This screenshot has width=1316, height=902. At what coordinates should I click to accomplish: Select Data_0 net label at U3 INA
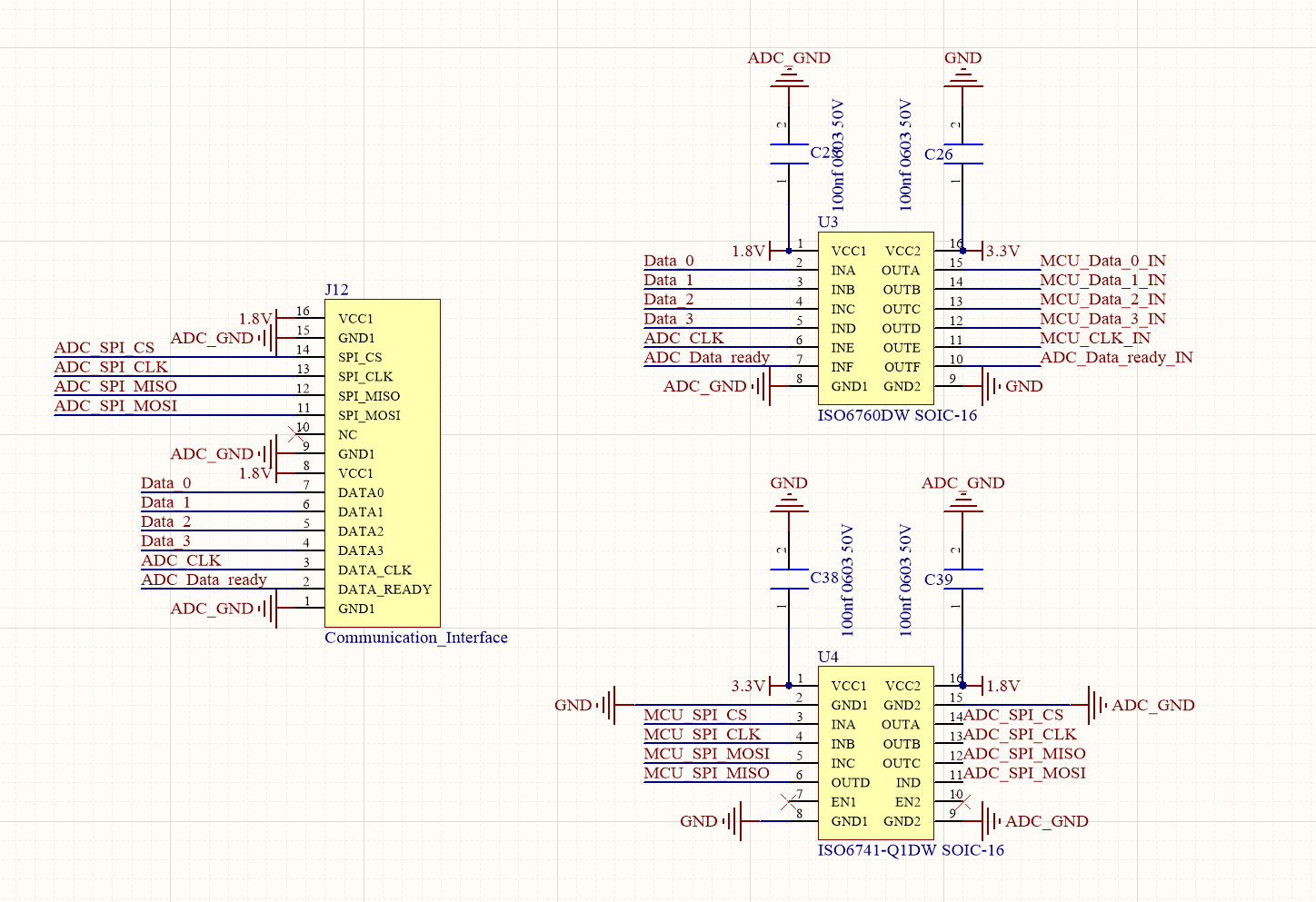click(x=668, y=261)
